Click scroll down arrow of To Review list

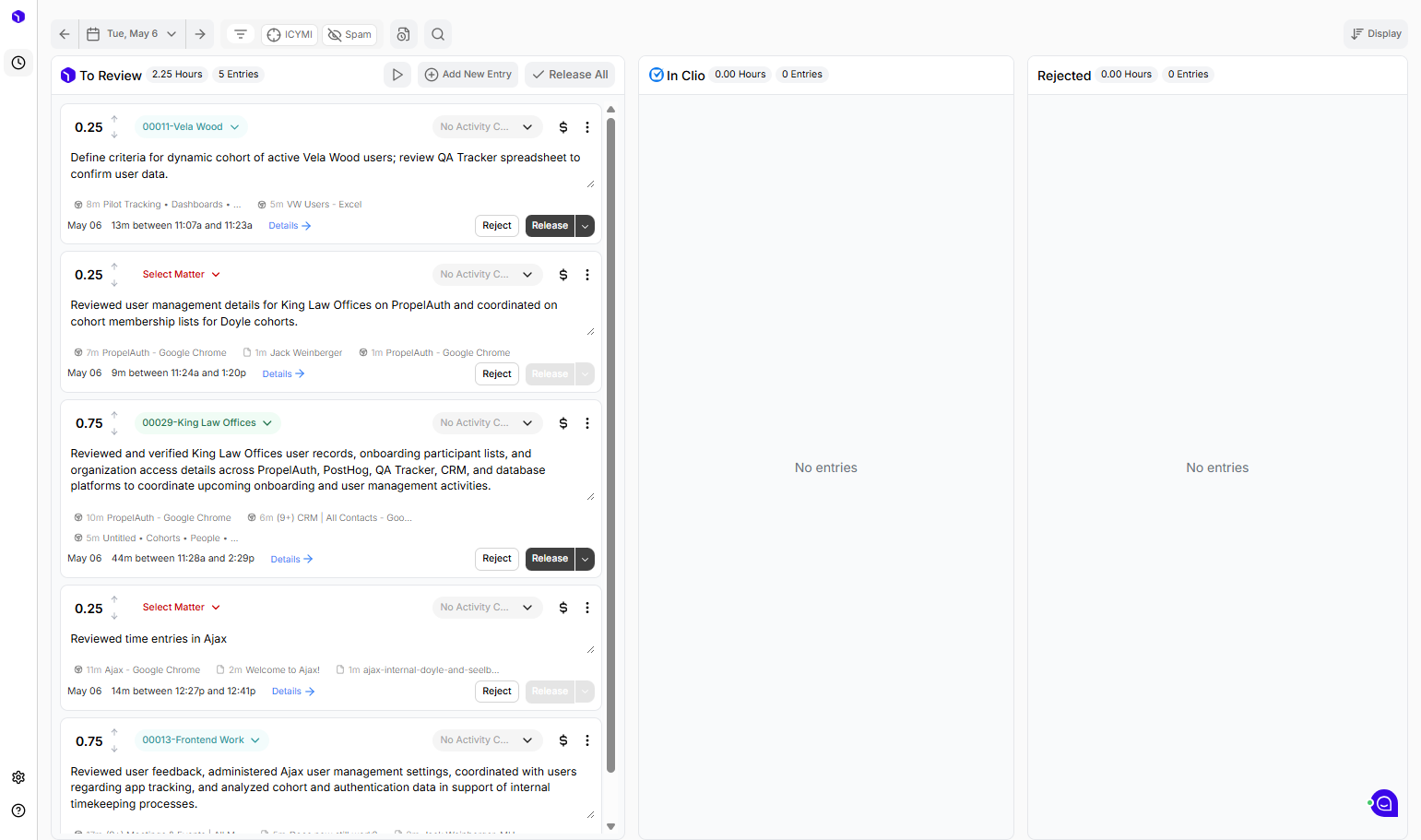pyautogui.click(x=610, y=826)
